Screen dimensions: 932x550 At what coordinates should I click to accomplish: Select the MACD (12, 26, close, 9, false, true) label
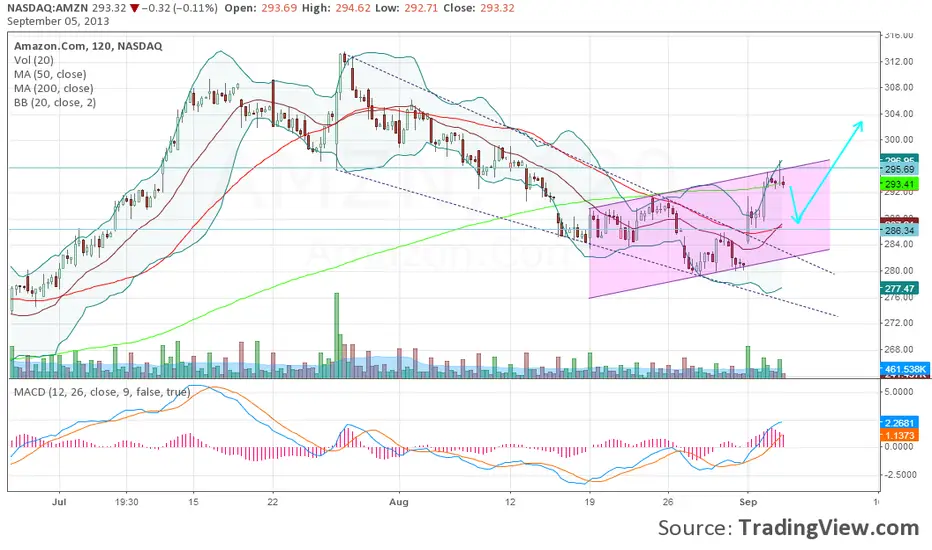[x=102, y=392]
